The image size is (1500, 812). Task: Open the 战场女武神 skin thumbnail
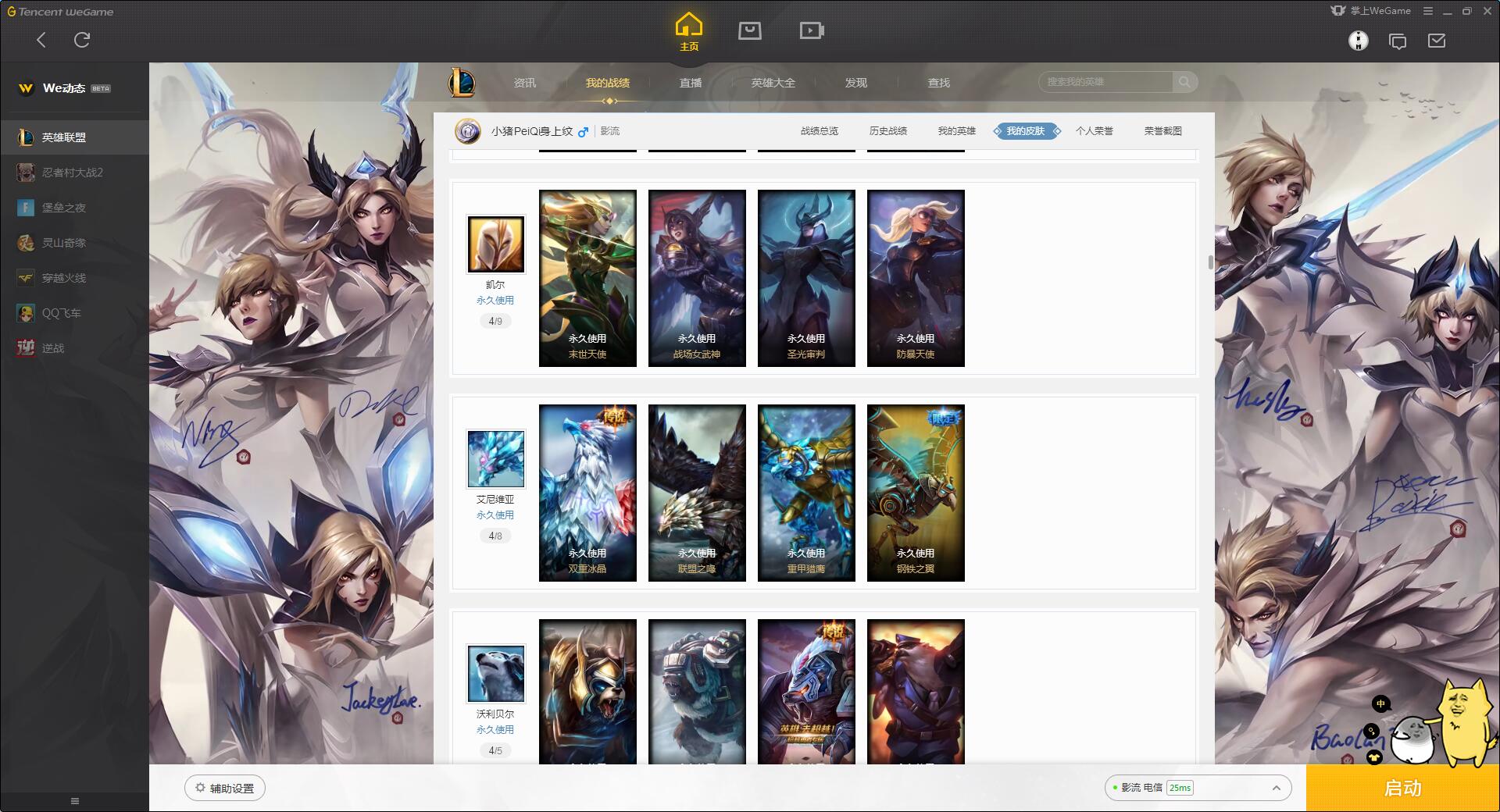[697, 278]
